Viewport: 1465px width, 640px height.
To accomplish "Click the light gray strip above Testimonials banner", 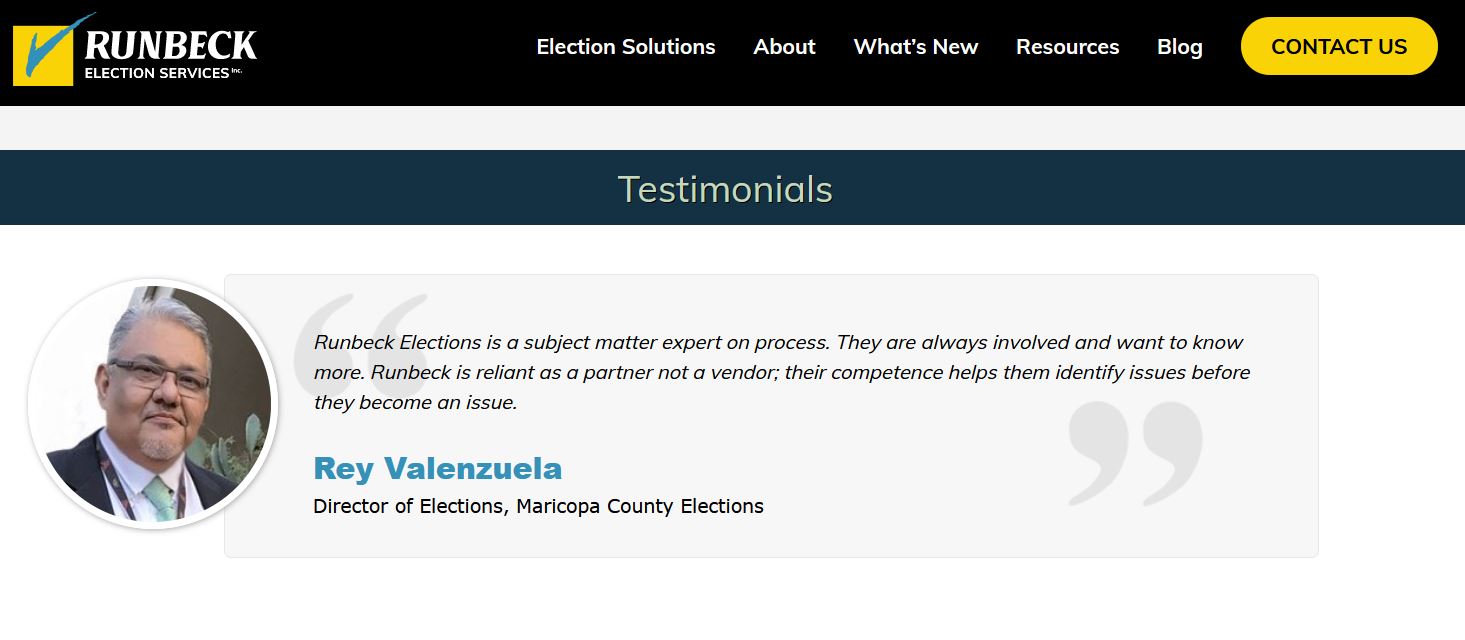I will [732, 128].
